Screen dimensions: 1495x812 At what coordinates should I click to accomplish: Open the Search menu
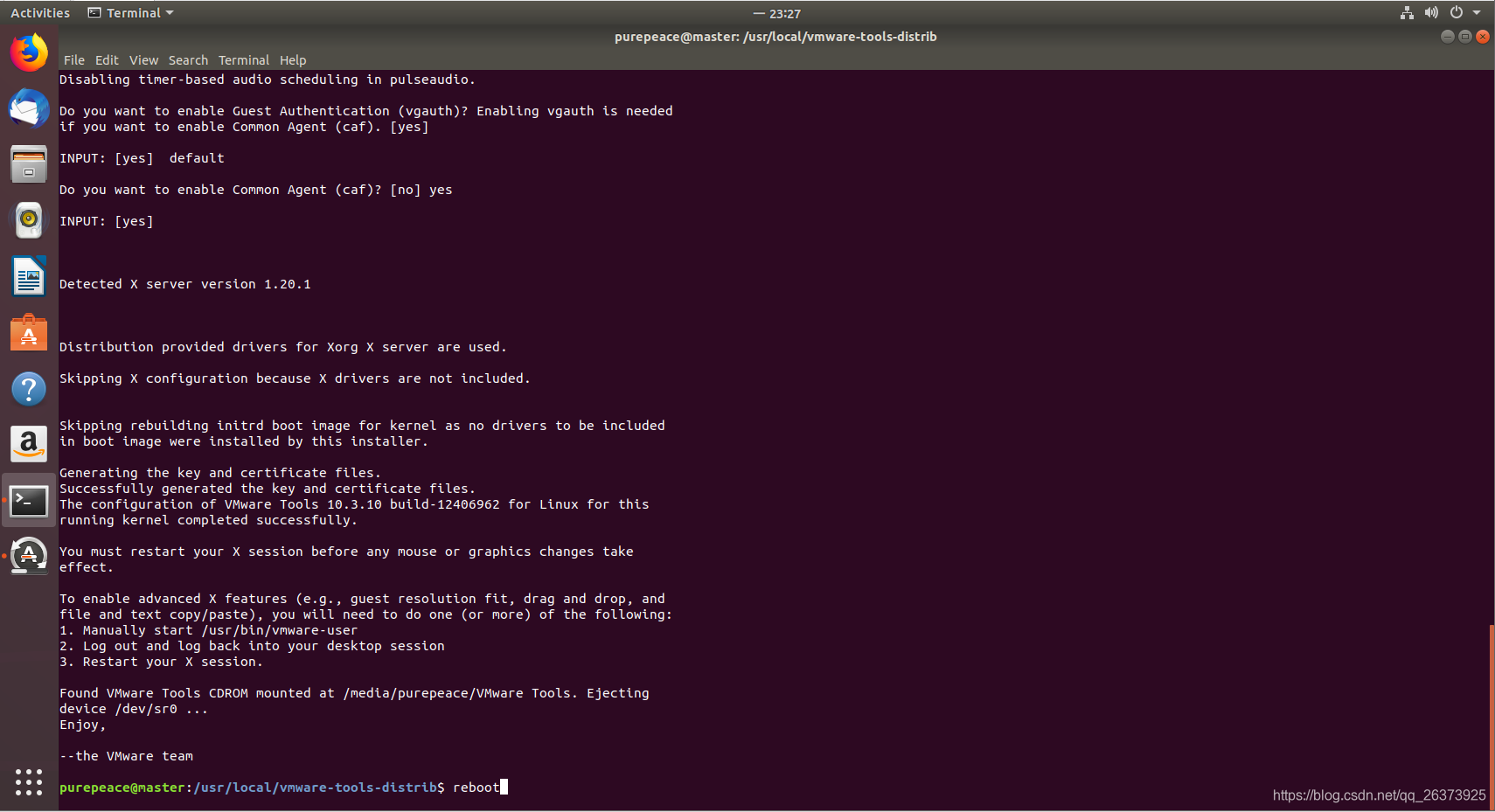coord(188,60)
